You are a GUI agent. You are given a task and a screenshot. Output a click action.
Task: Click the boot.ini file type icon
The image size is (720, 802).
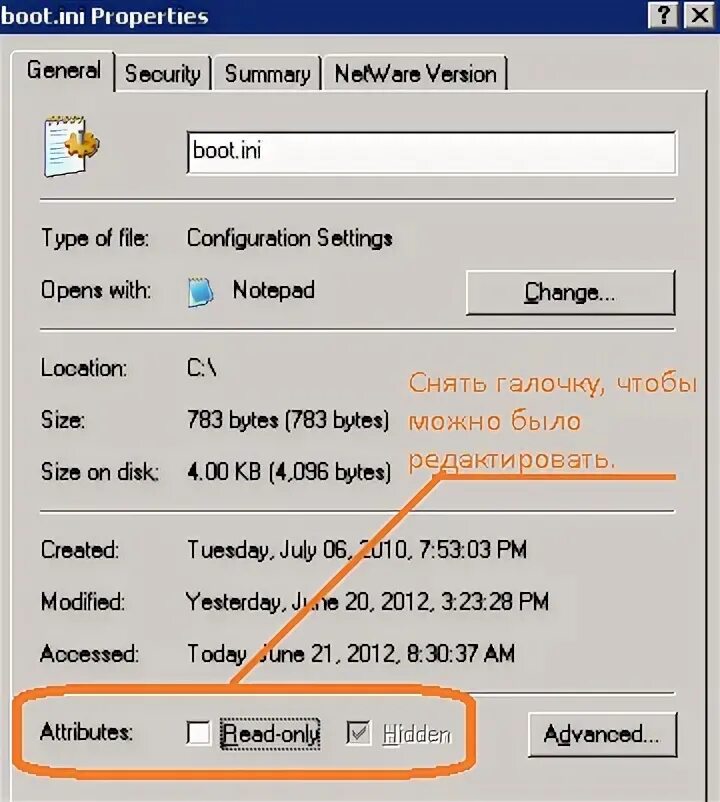click(x=72, y=147)
